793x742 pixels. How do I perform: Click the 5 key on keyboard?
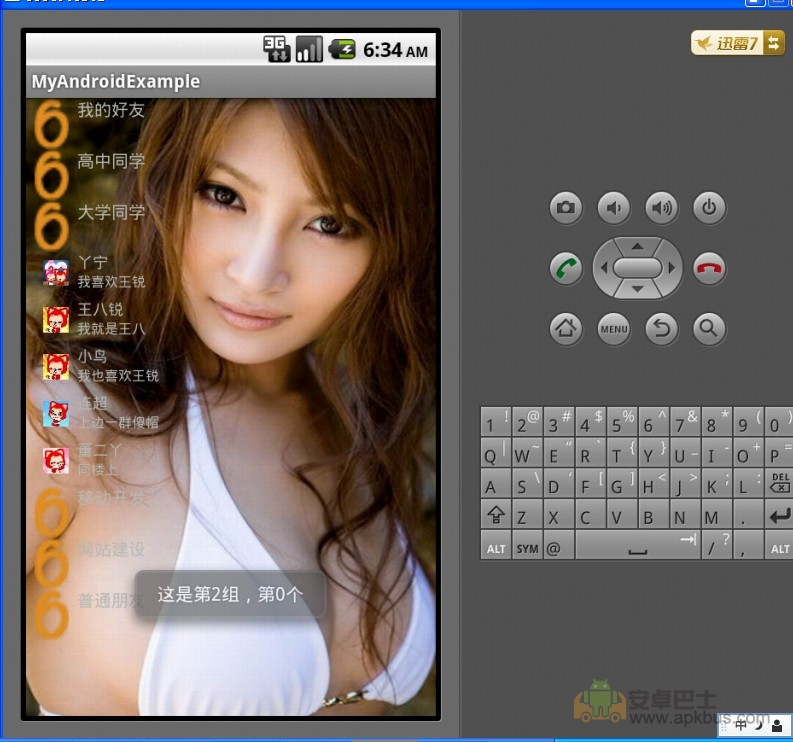click(622, 421)
